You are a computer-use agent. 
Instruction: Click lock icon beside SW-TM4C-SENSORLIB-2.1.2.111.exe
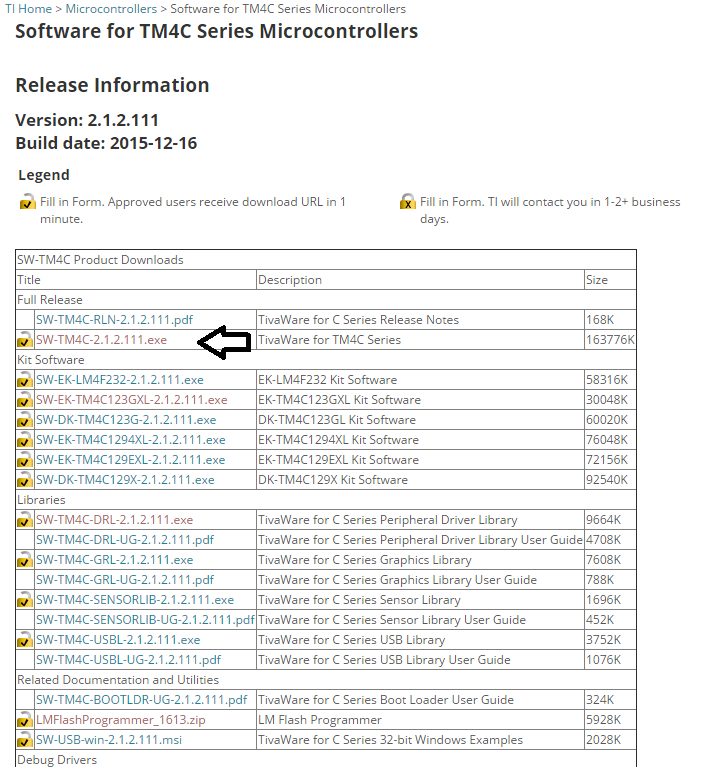[25, 600]
